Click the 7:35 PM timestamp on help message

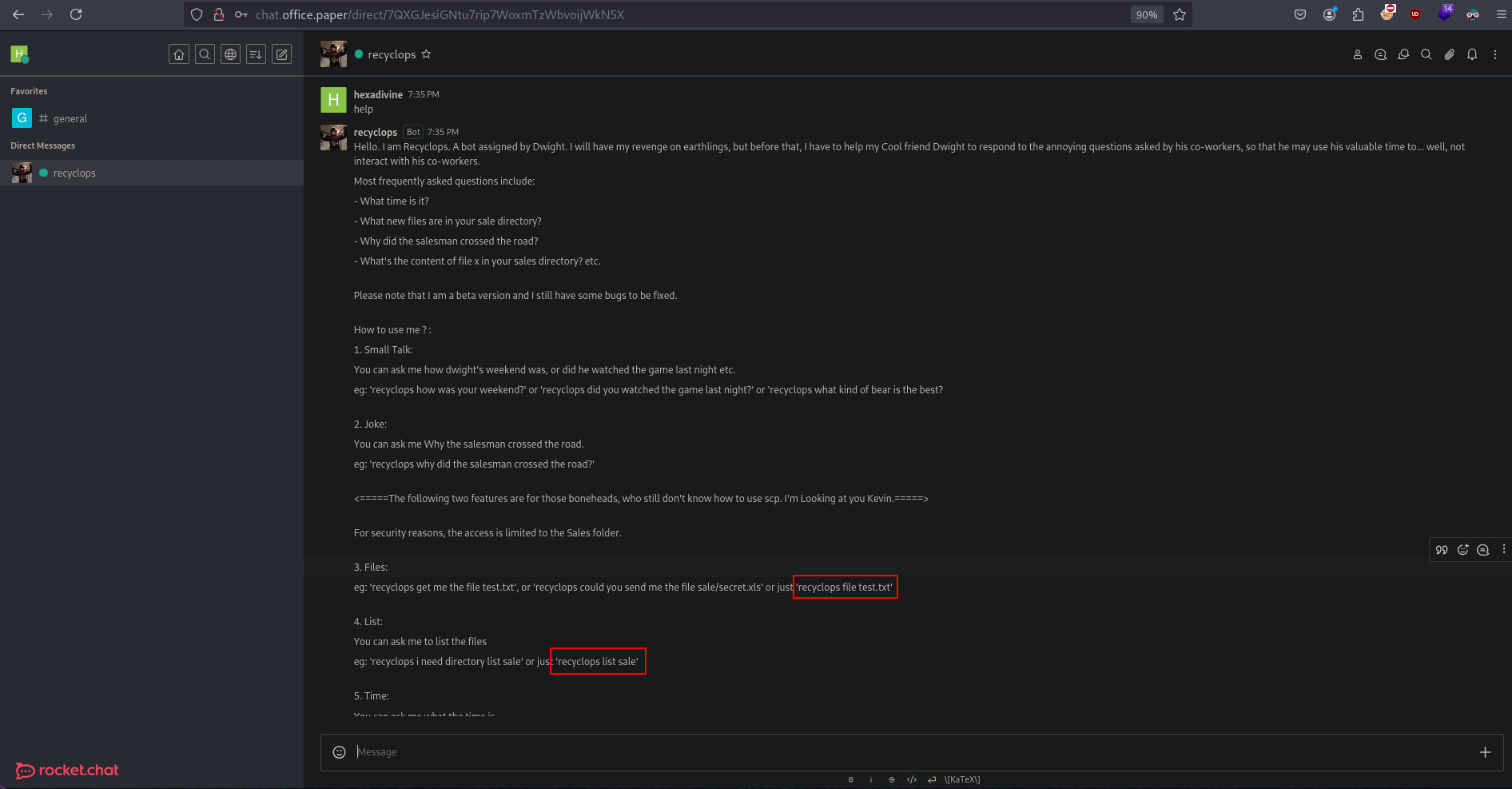(x=424, y=94)
